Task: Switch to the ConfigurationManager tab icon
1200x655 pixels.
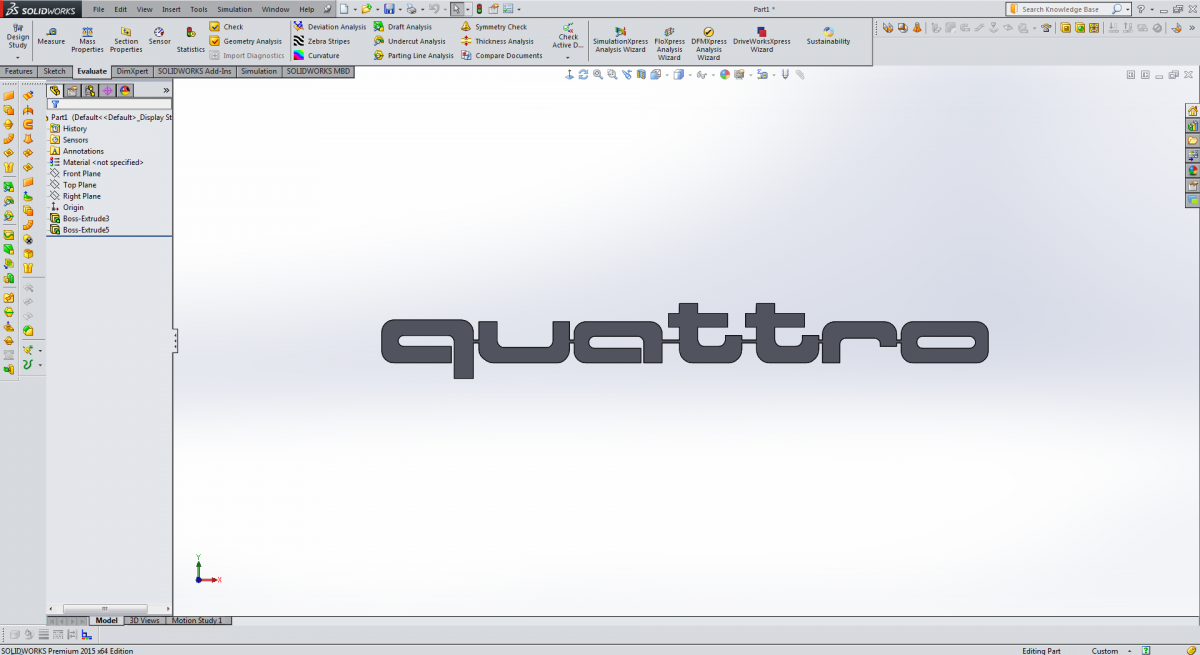Action: (x=90, y=90)
